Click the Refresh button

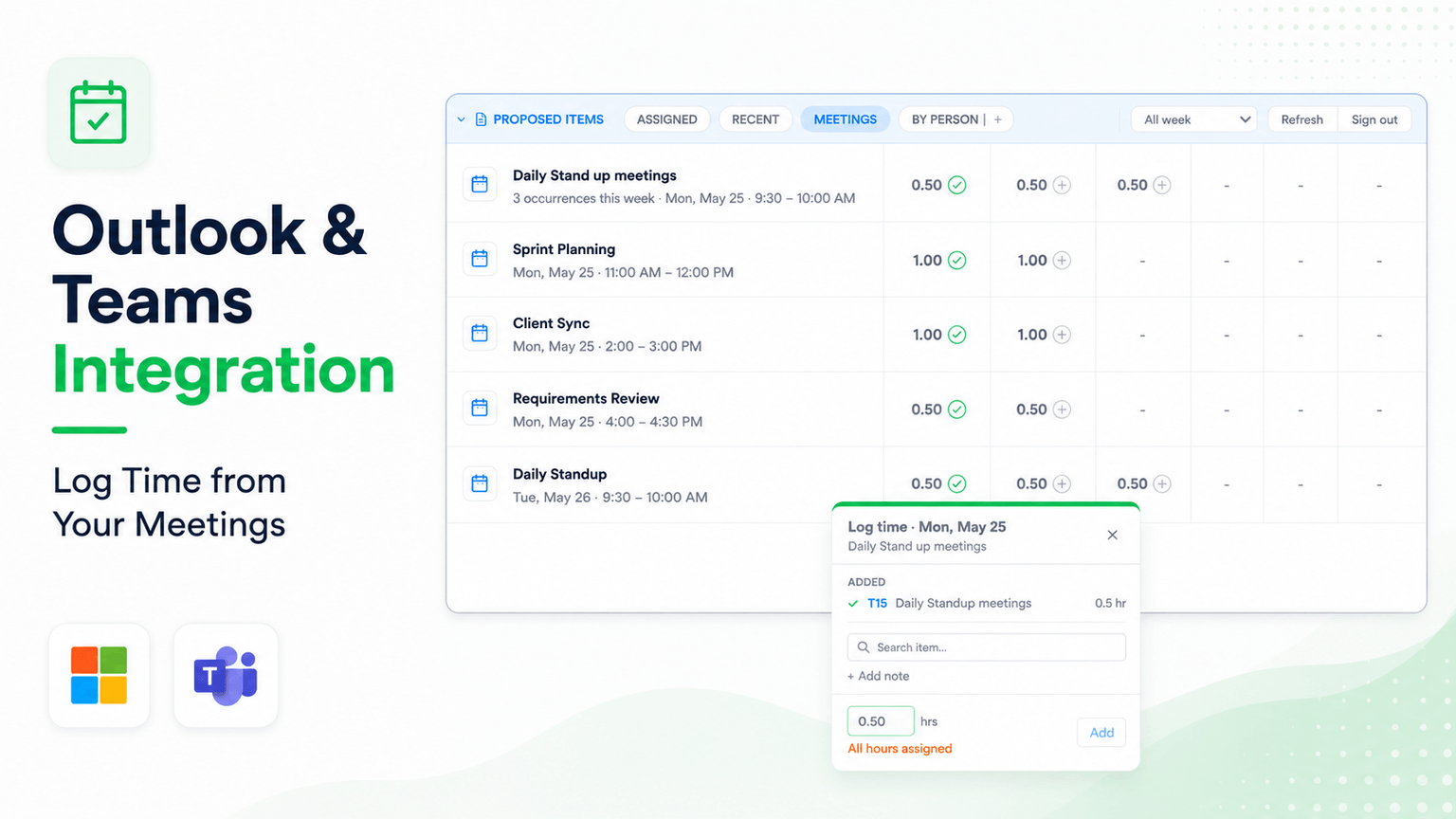click(1301, 119)
